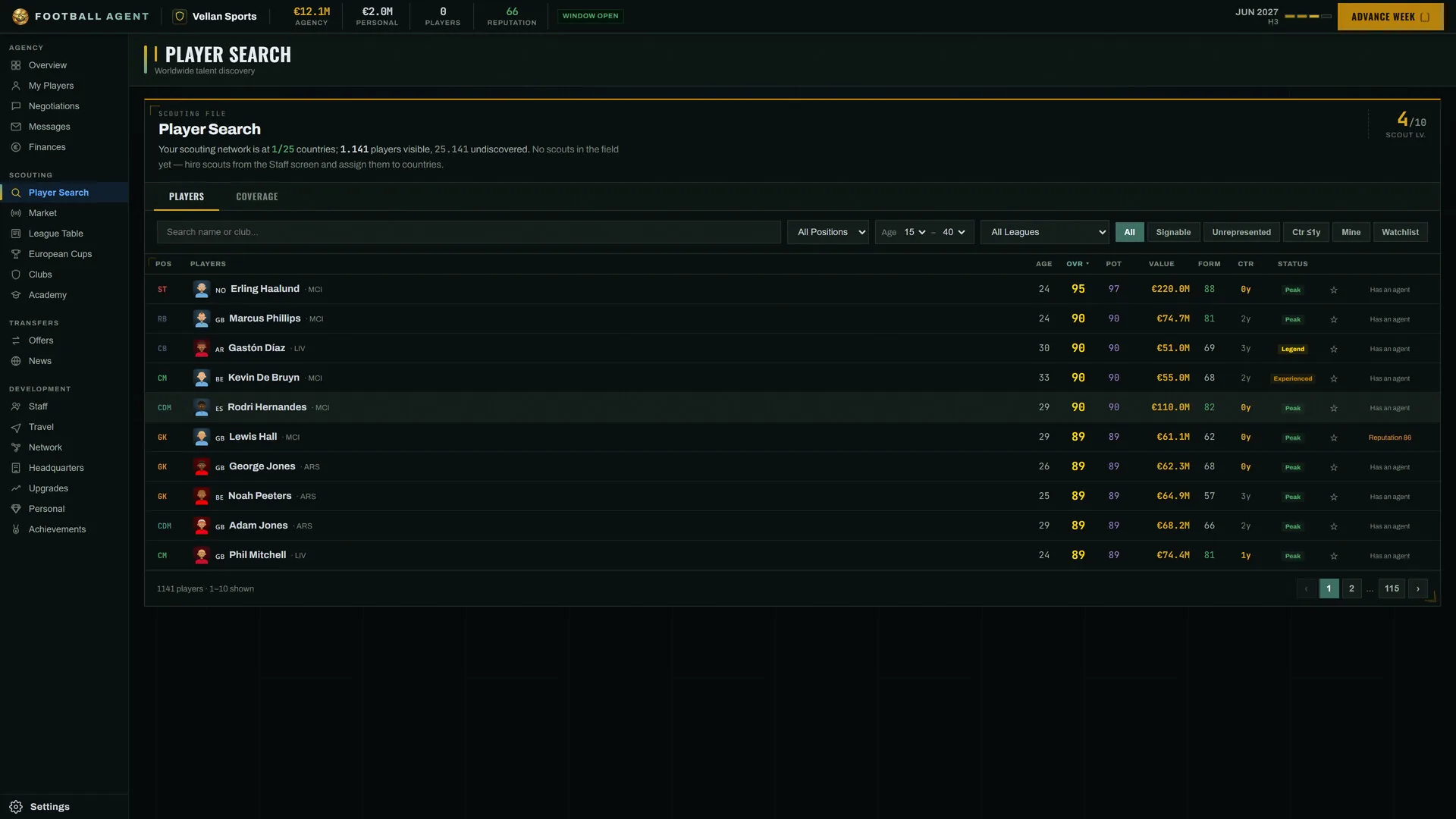Viewport: 1456px width, 819px height.
Task: Open the minimum age 15 dropdown
Action: coord(915,232)
